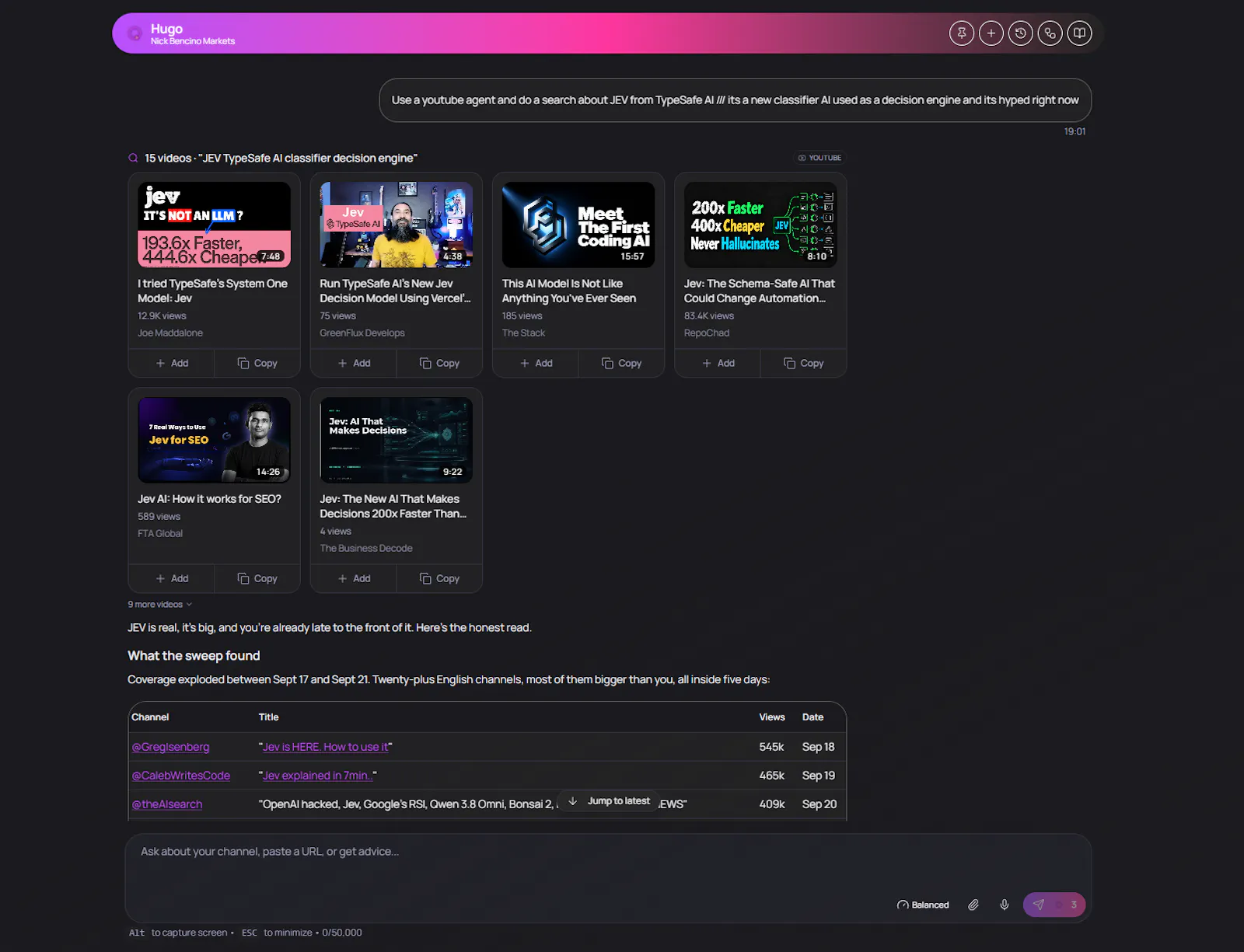Open 'Jev explained in 7min..' link
1244x952 pixels.
point(318,776)
